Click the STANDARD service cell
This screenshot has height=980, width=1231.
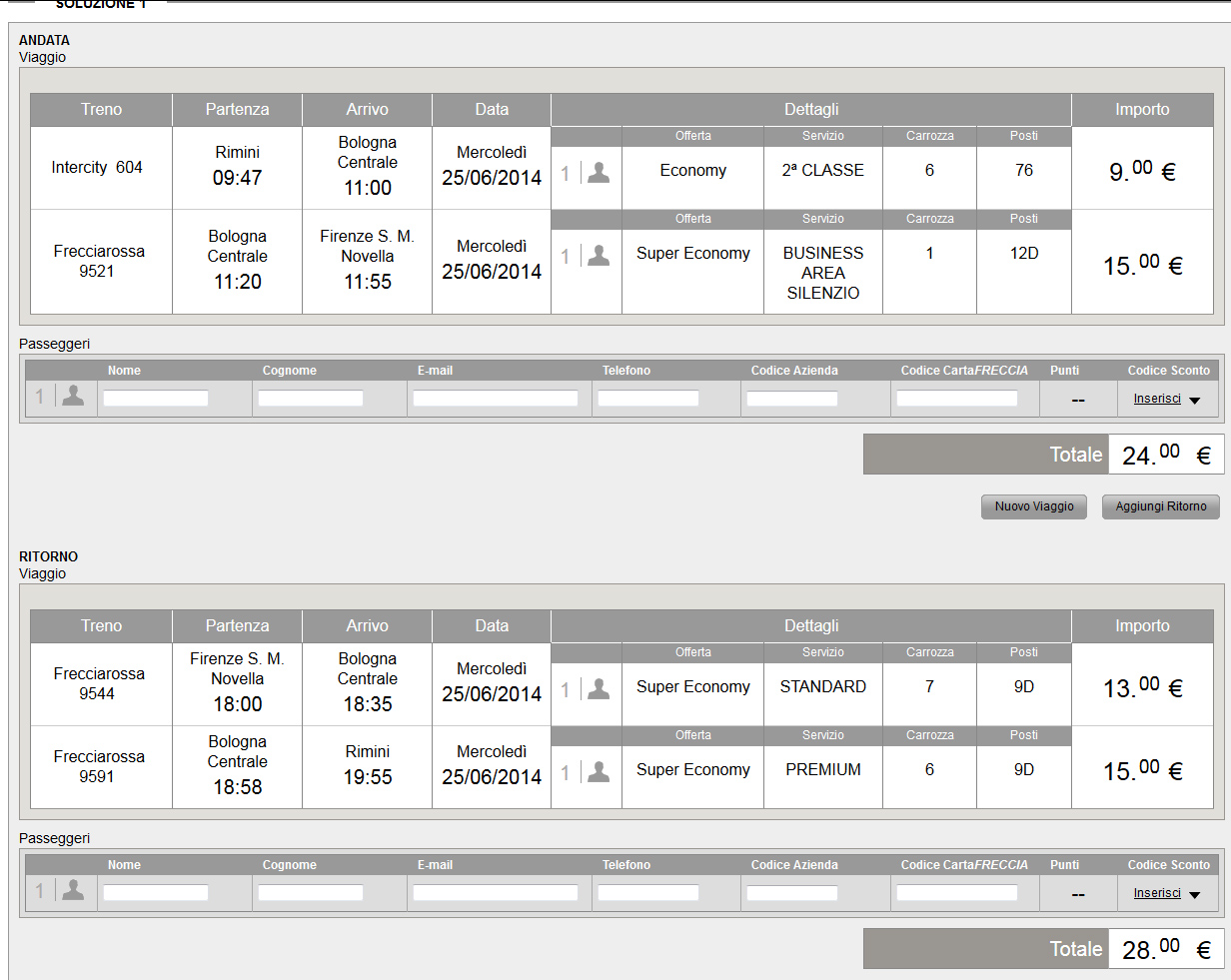tap(823, 687)
